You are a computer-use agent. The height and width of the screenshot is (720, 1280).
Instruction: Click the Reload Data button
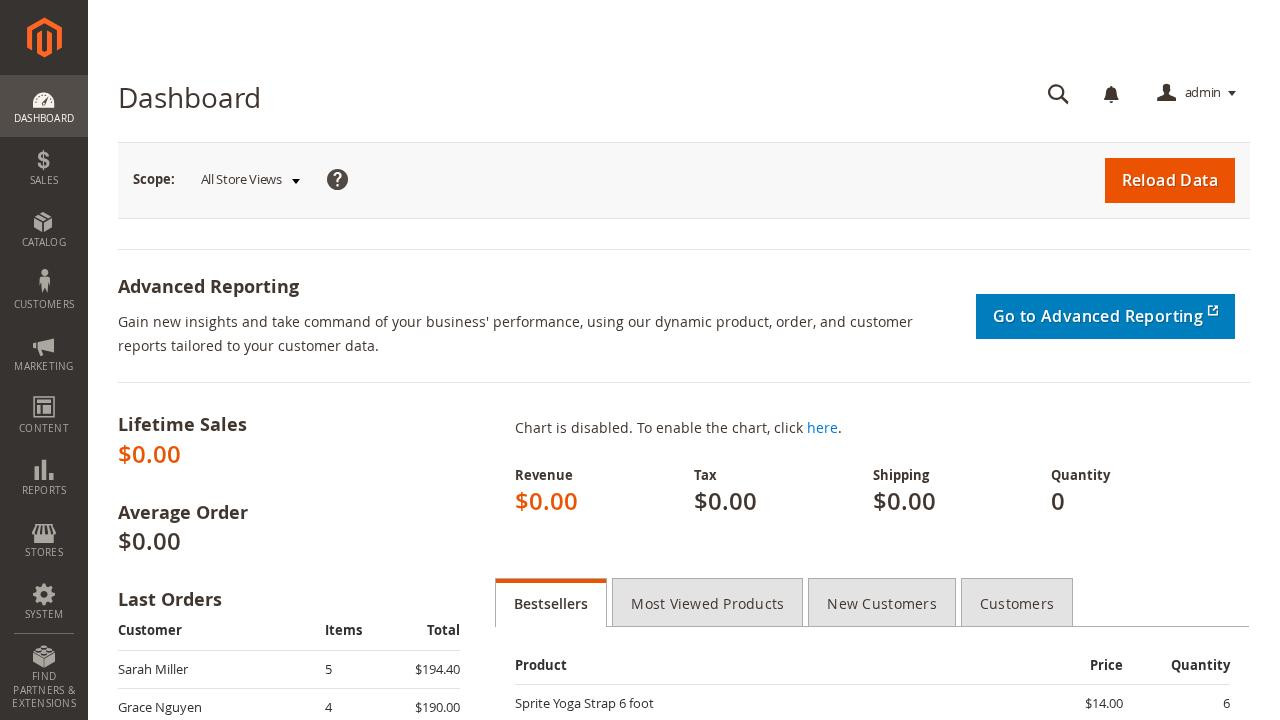point(1170,180)
